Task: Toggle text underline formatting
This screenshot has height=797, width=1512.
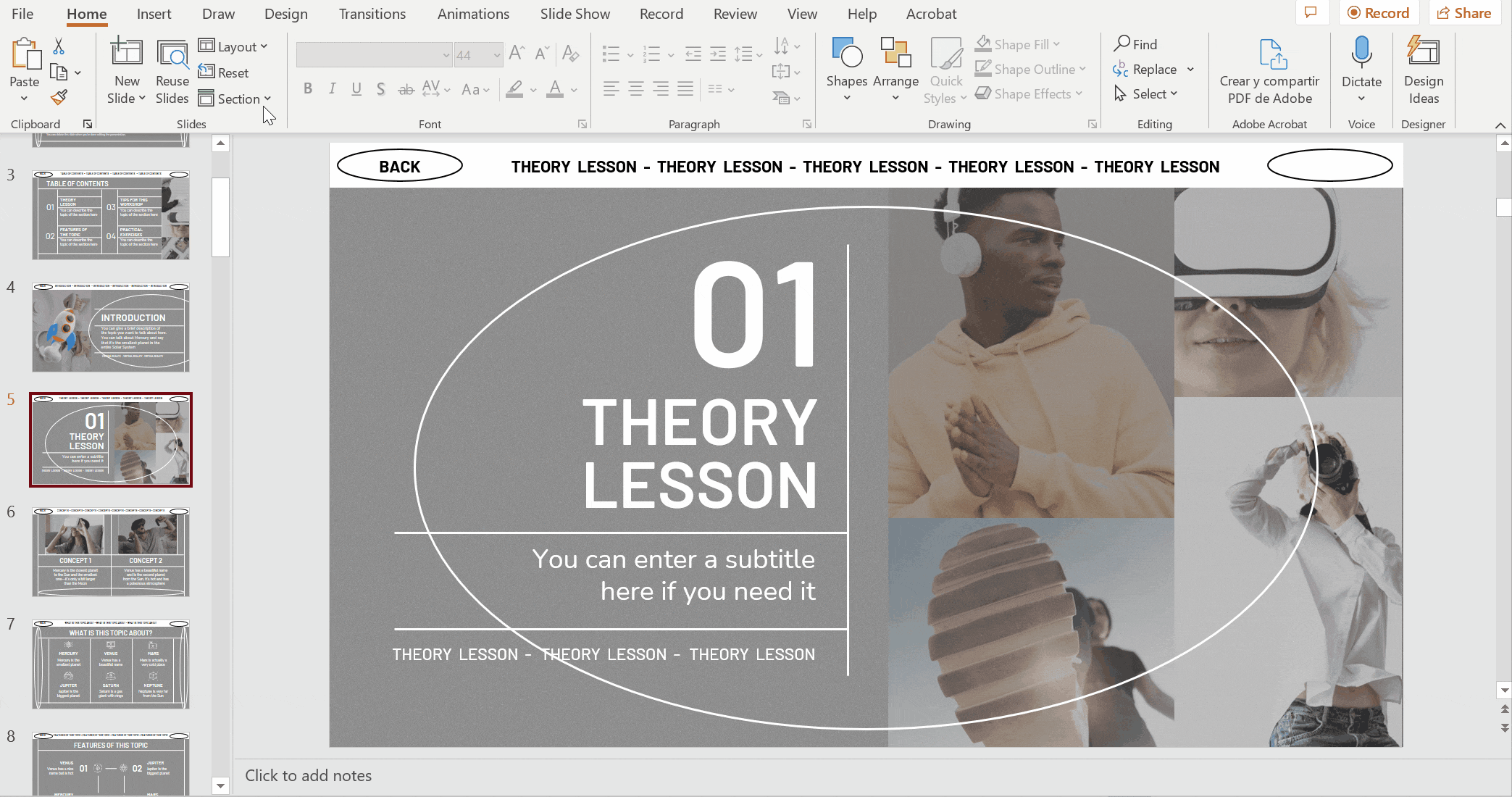Action: (x=357, y=90)
